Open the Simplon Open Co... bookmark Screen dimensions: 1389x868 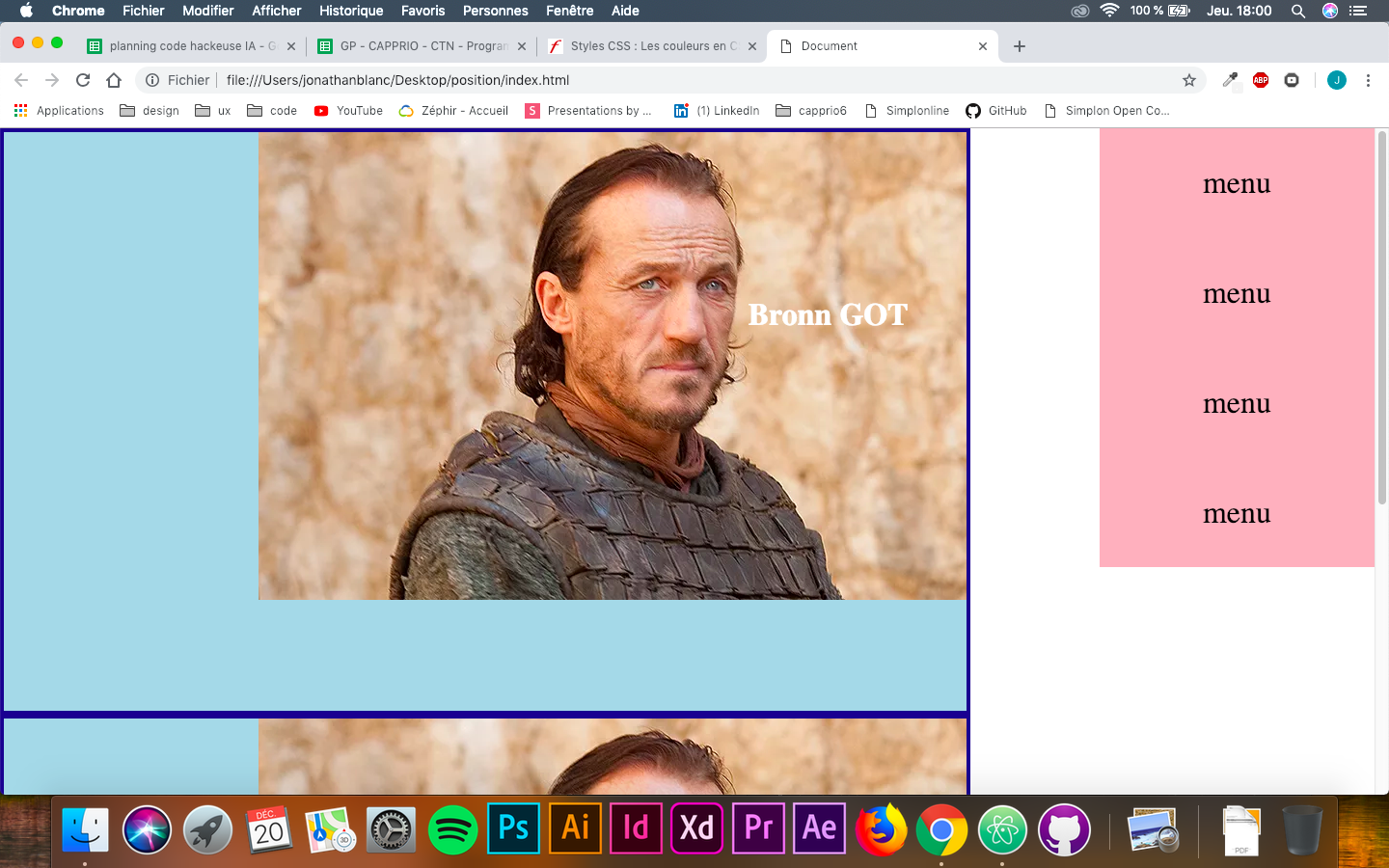(x=1106, y=111)
